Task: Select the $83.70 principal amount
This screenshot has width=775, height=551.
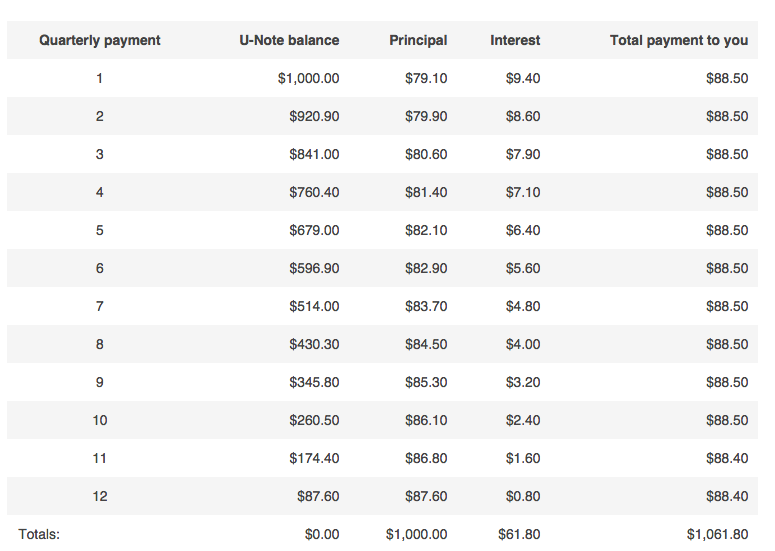Action: coord(426,306)
